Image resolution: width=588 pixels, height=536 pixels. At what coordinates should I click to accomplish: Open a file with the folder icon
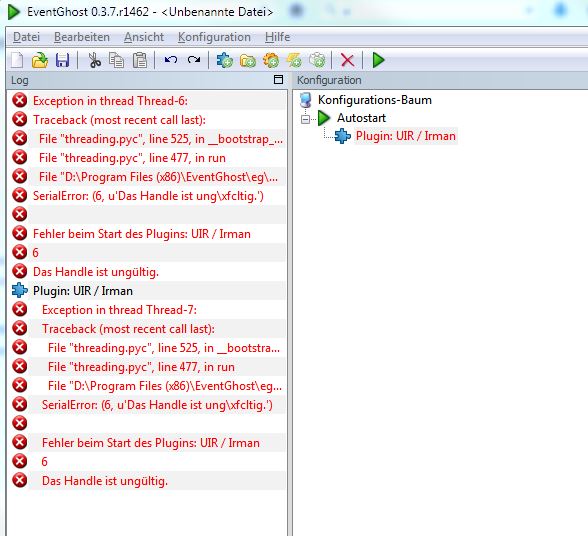(x=40, y=60)
